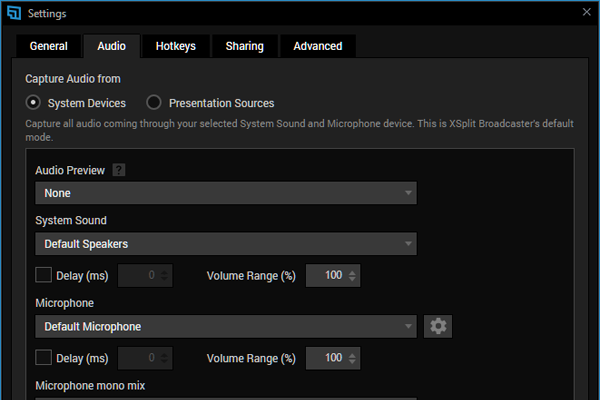Enable Microphone delay checkbox

pos(43,358)
